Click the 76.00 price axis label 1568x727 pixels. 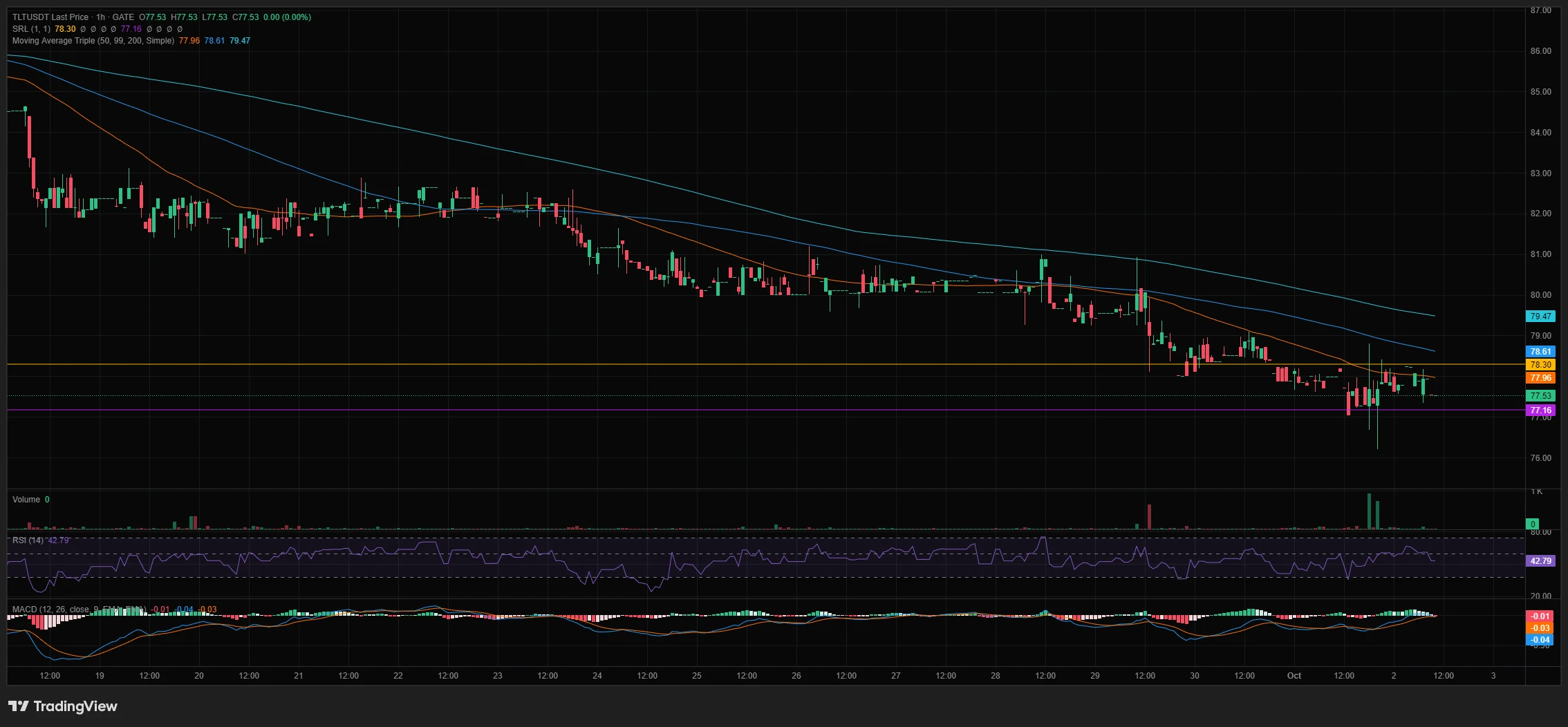(1541, 458)
